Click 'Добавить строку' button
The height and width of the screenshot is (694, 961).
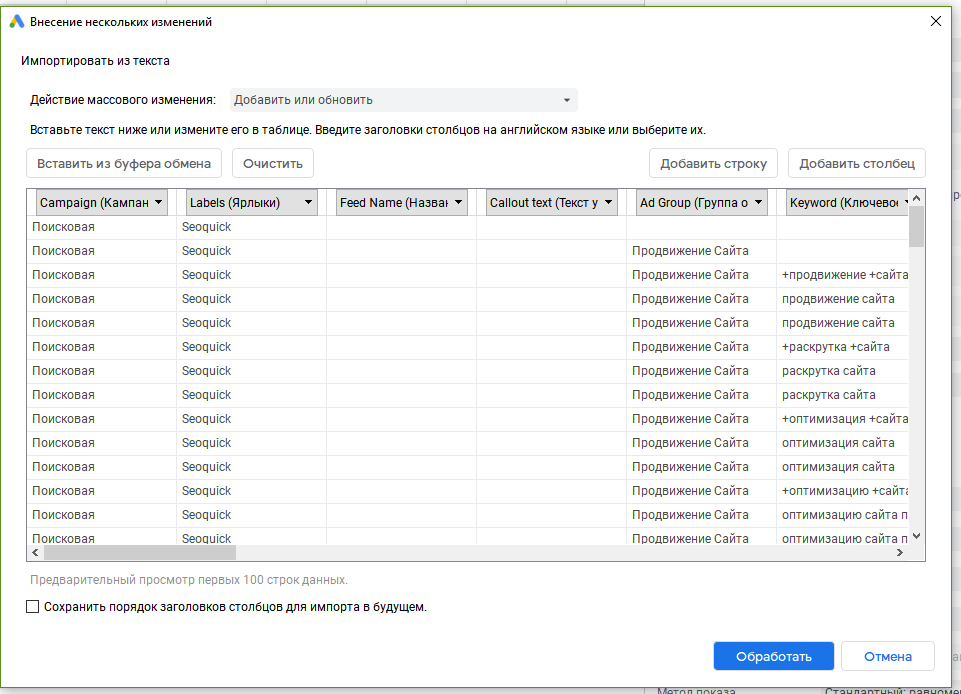pos(713,164)
